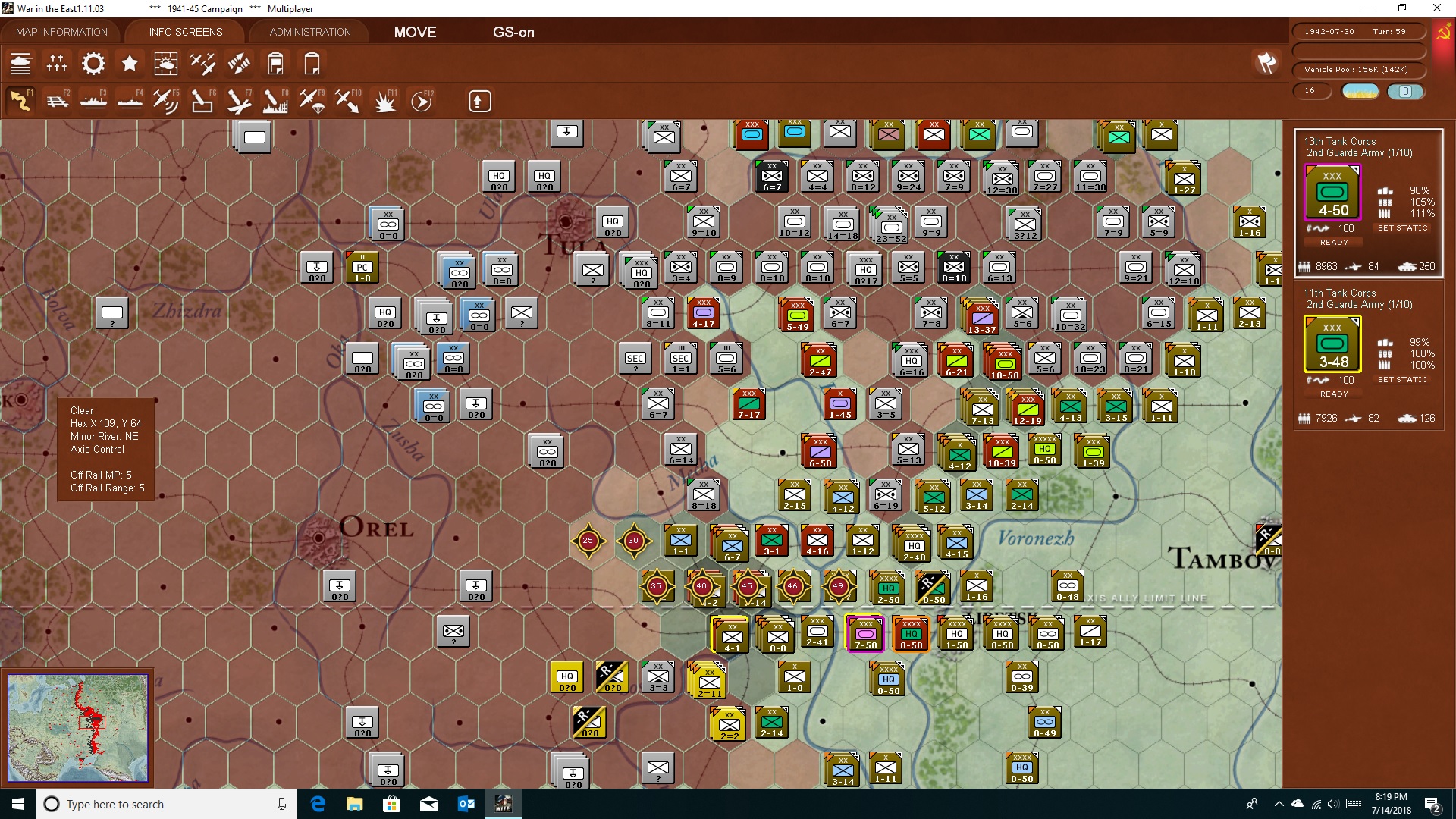Open the victory star screen icon
1456x819 pixels.
click(130, 64)
